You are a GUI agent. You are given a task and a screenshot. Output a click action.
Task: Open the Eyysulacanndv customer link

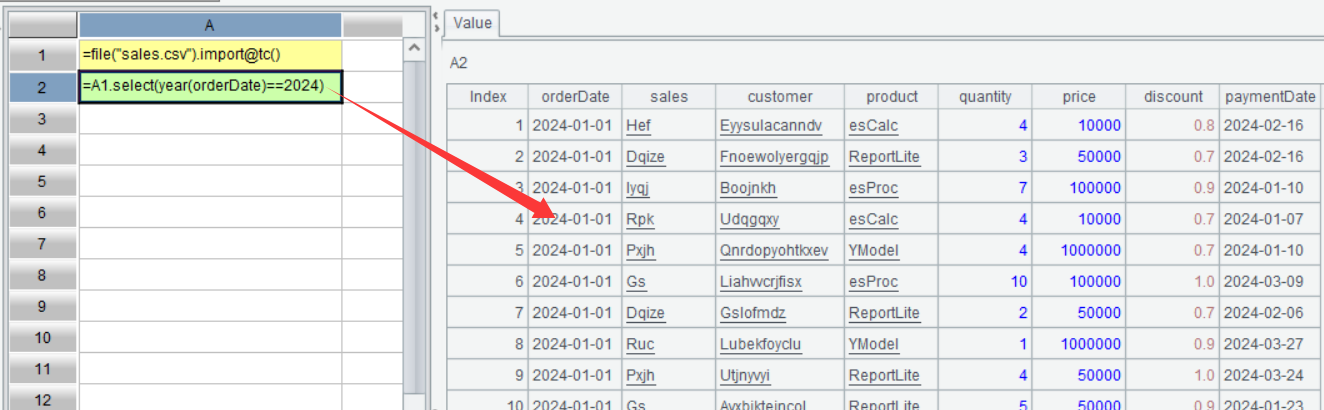coord(769,126)
